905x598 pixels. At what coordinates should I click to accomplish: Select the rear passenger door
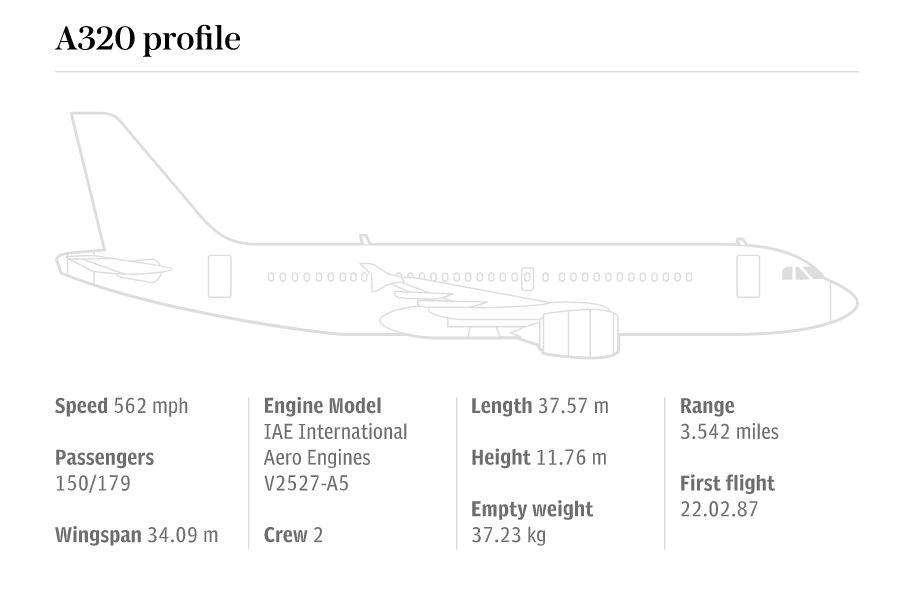pos(219,276)
